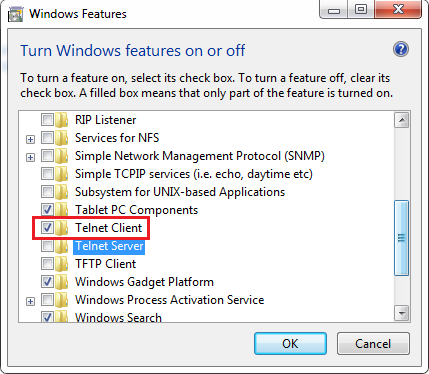The image size is (429, 374).
Task: Open the help icon for Windows features
Action: point(401,50)
